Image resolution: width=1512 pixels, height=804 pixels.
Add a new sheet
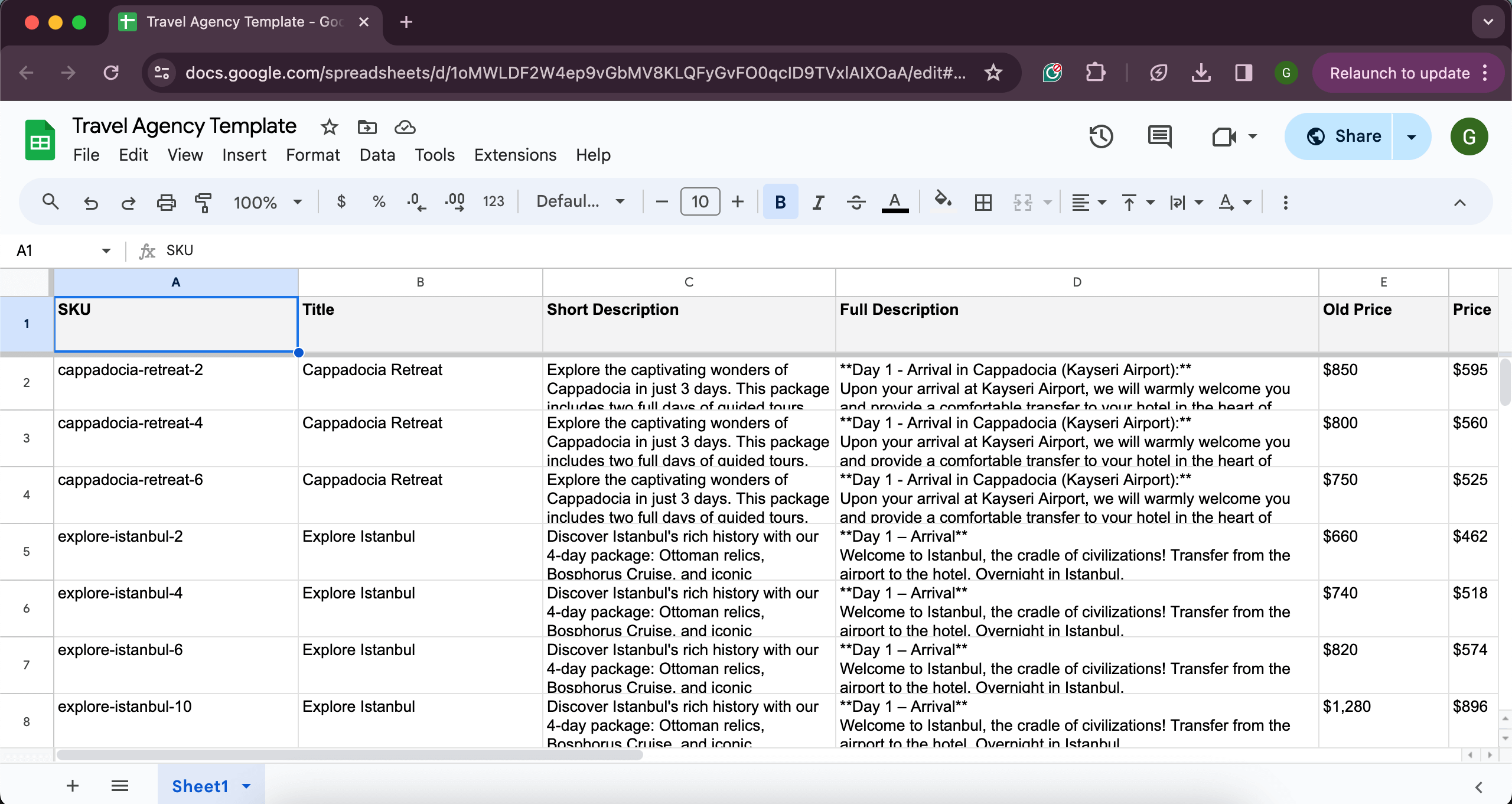[73, 786]
